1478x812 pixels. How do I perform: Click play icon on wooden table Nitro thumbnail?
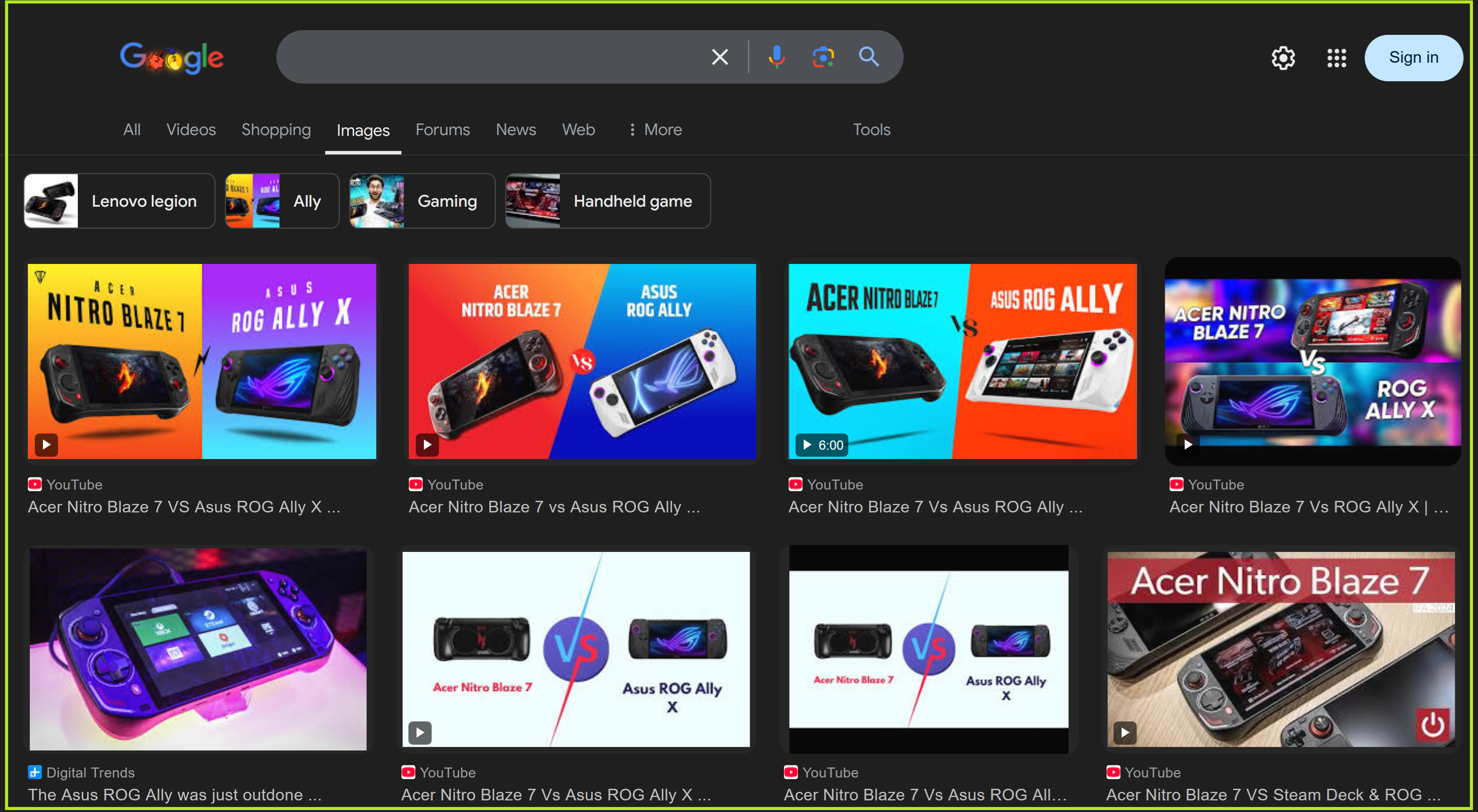(1125, 732)
